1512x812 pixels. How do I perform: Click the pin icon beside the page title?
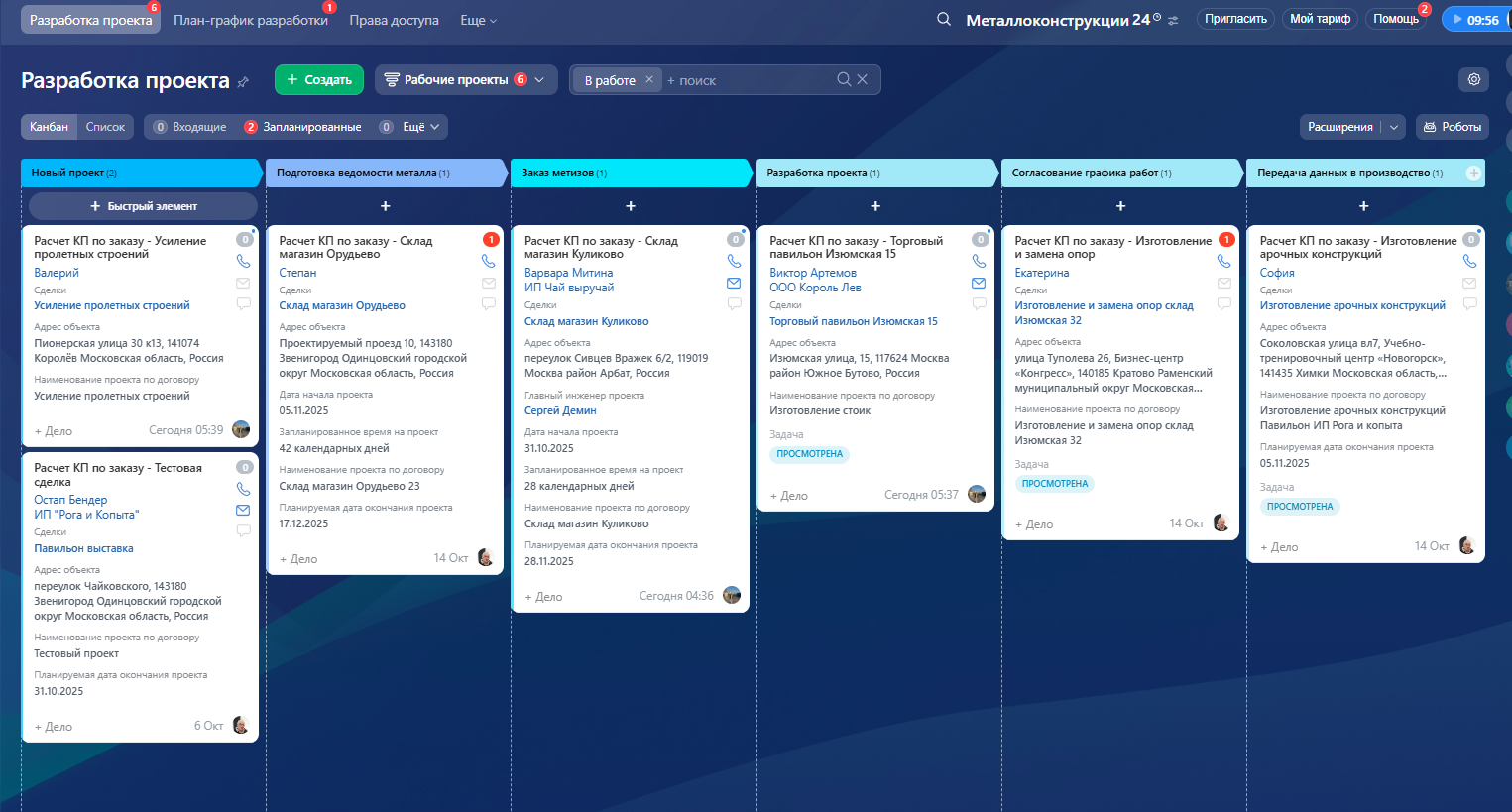pos(243,82)
